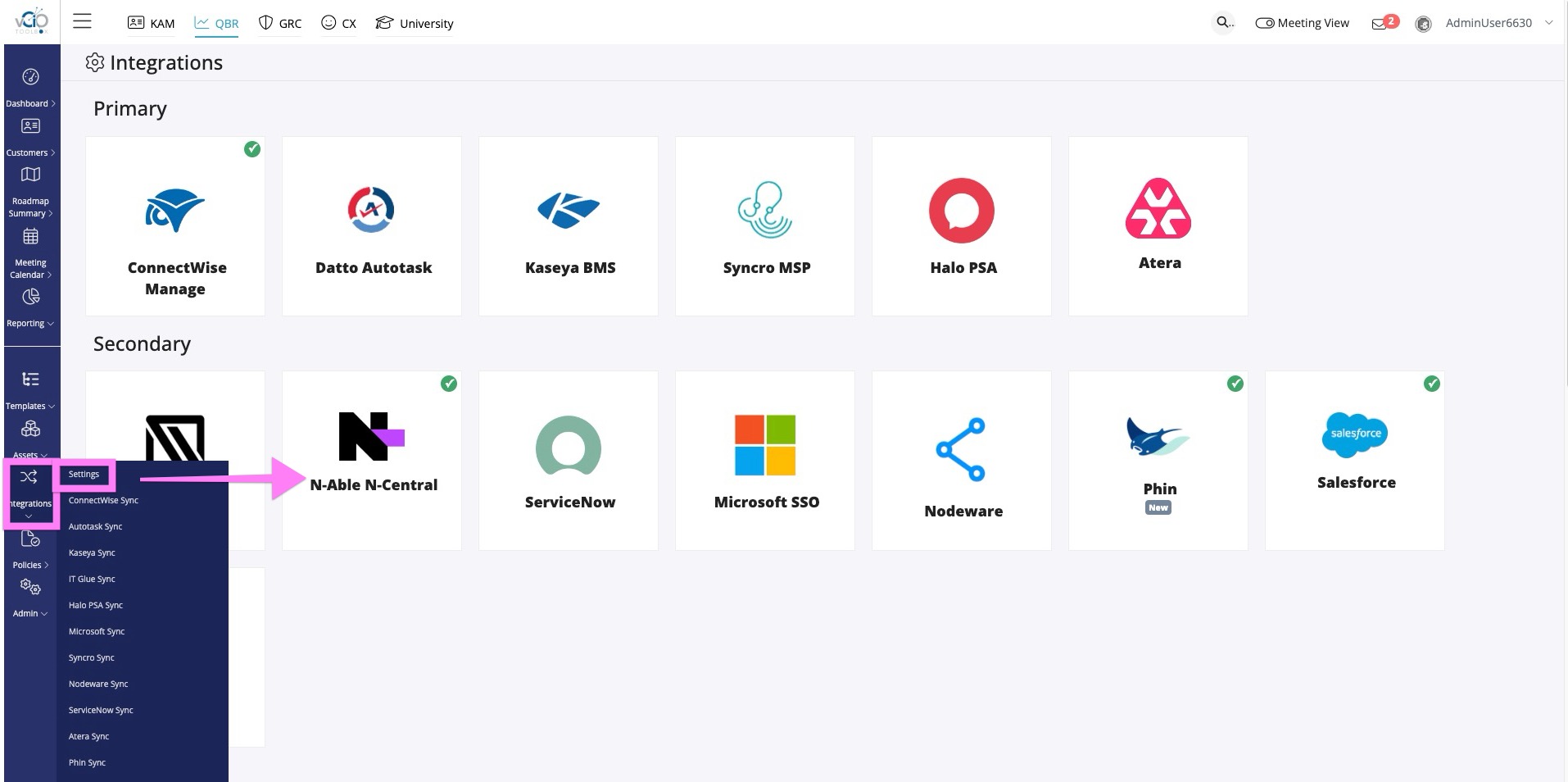1568x782 pixels.
Task: Open Microsoft Sync menu item
Action: click(97, 632)
